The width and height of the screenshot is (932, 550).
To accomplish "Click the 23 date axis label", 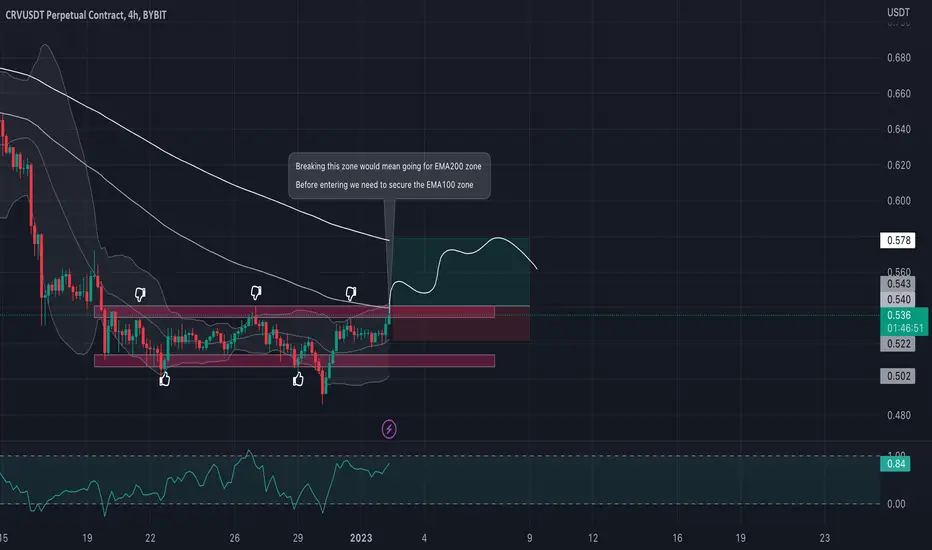I will pos(824,538).
